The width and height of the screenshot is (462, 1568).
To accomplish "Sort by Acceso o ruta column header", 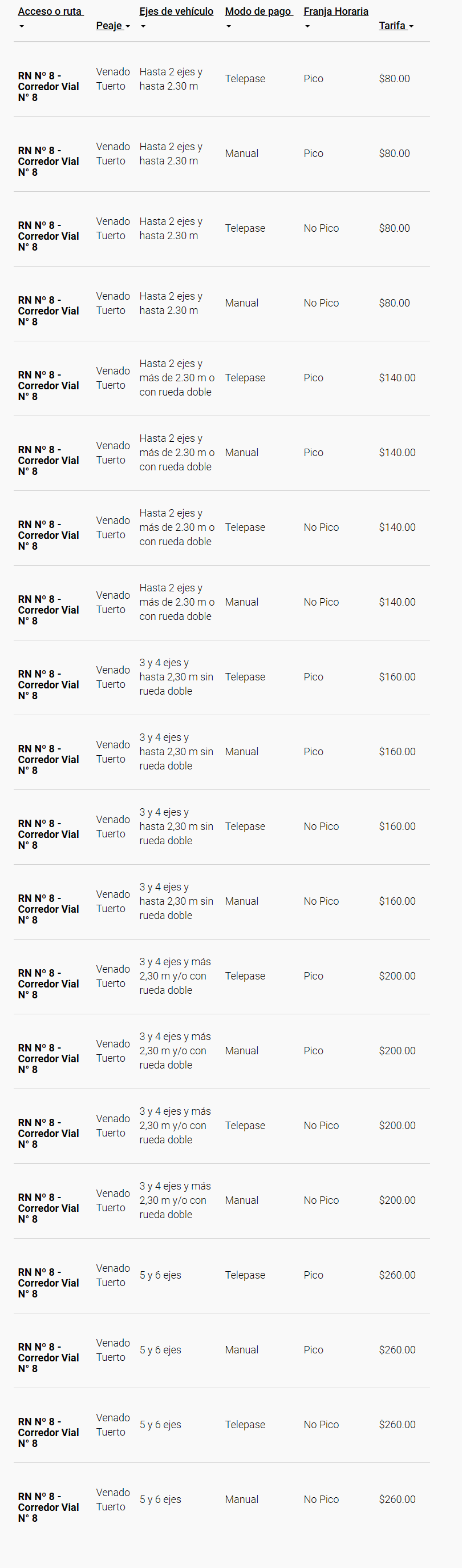I will 50,11.
